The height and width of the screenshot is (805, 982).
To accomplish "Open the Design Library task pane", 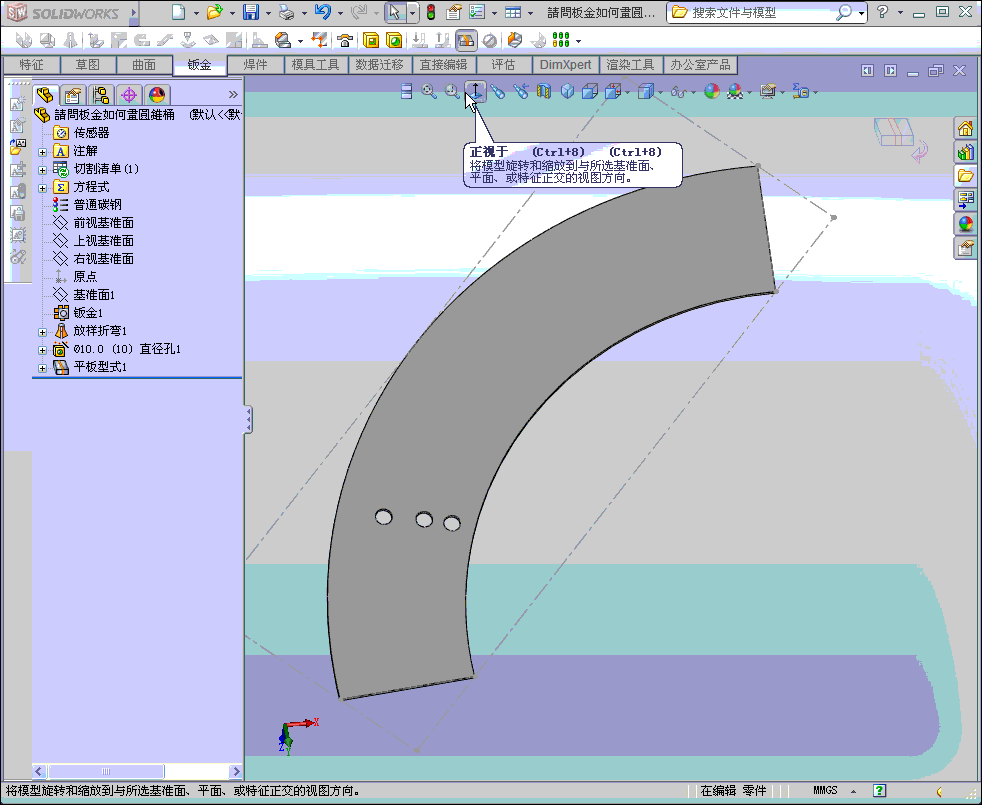I will (965, 152).
